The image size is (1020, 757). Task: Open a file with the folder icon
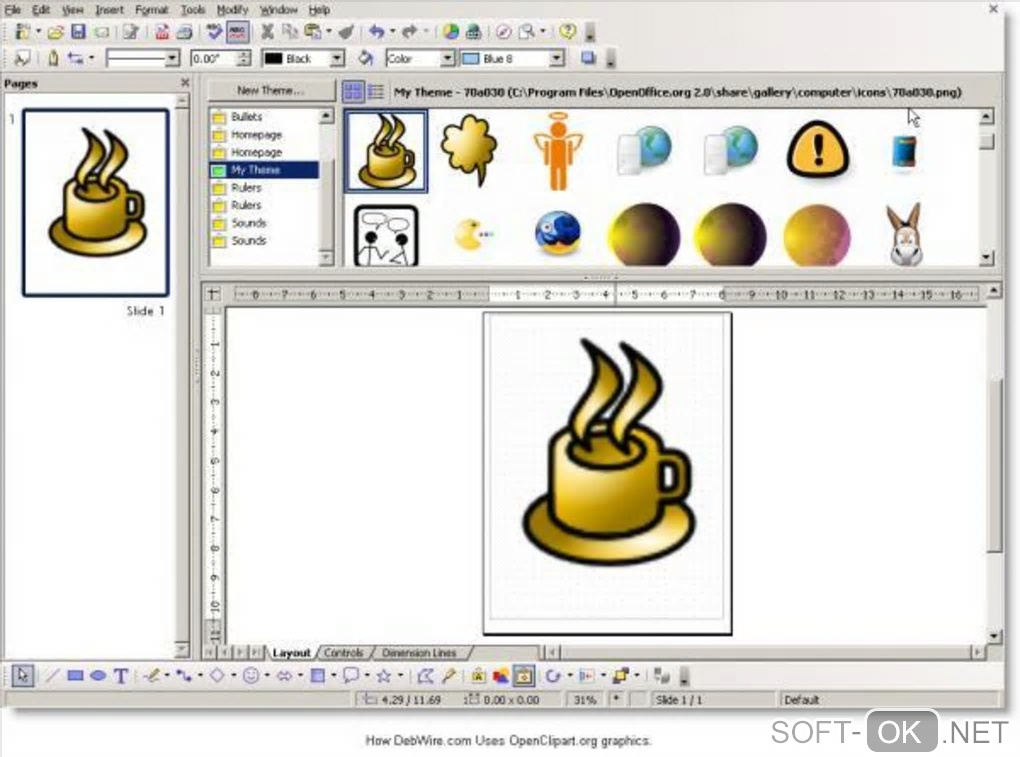pos(56,31)
